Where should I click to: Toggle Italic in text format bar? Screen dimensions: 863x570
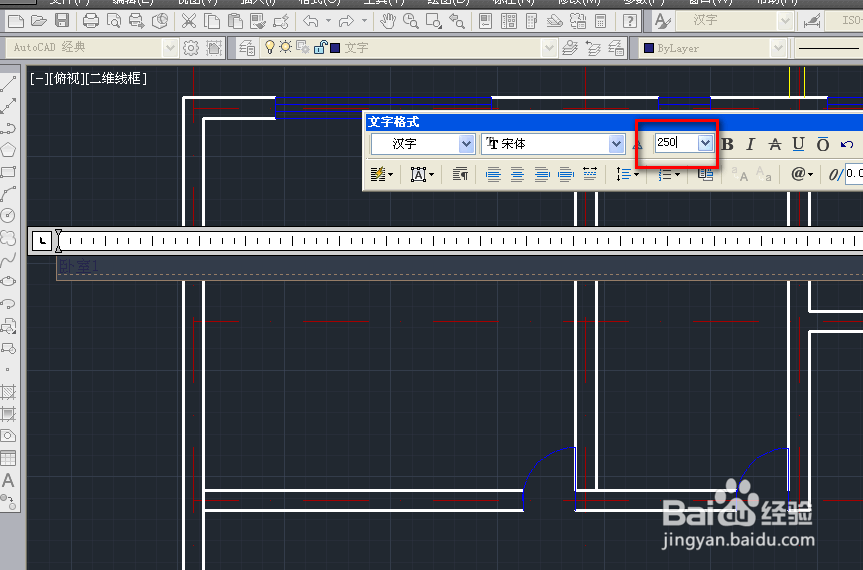point(750,144)
